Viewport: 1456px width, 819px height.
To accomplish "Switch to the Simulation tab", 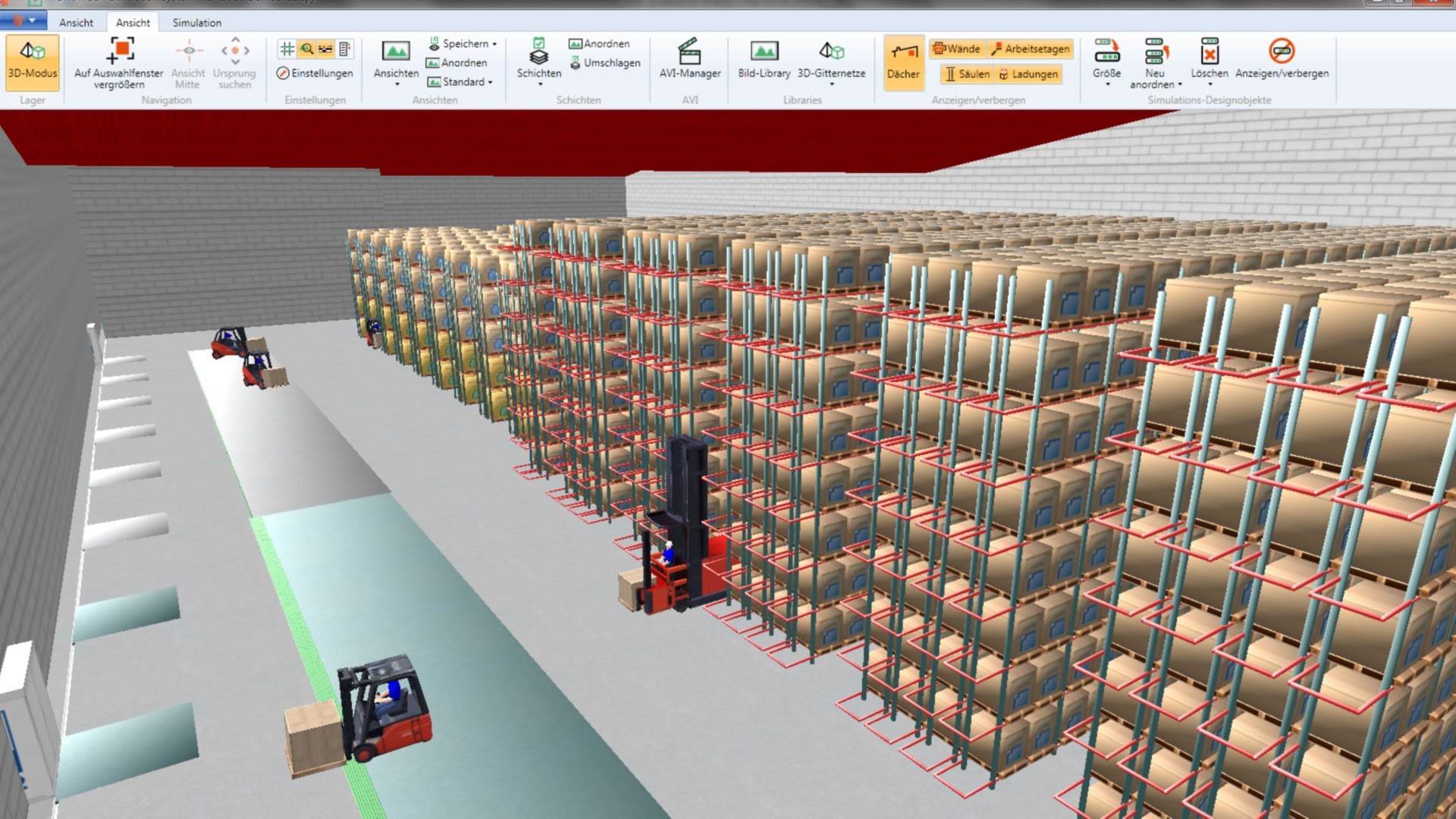I will pos(196,23).
